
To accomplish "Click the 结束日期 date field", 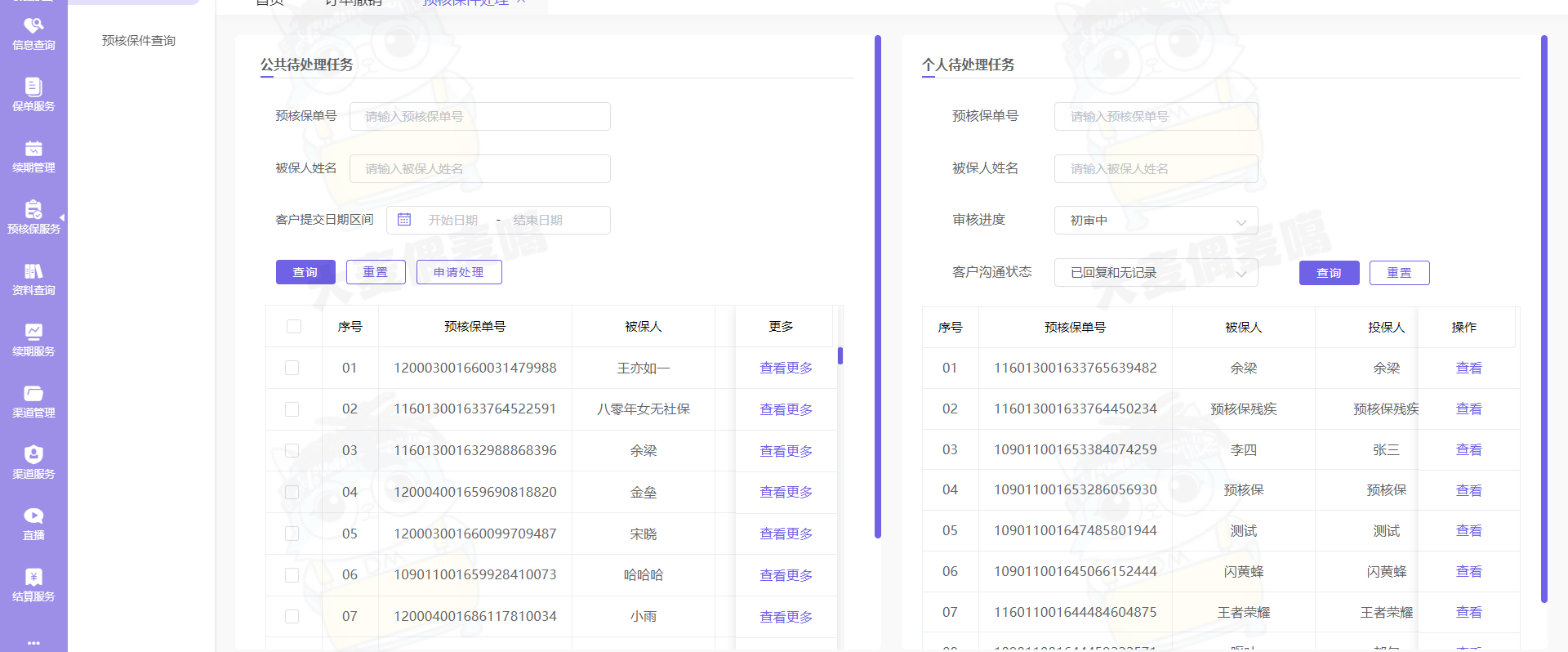I will [x=538, y=220].
